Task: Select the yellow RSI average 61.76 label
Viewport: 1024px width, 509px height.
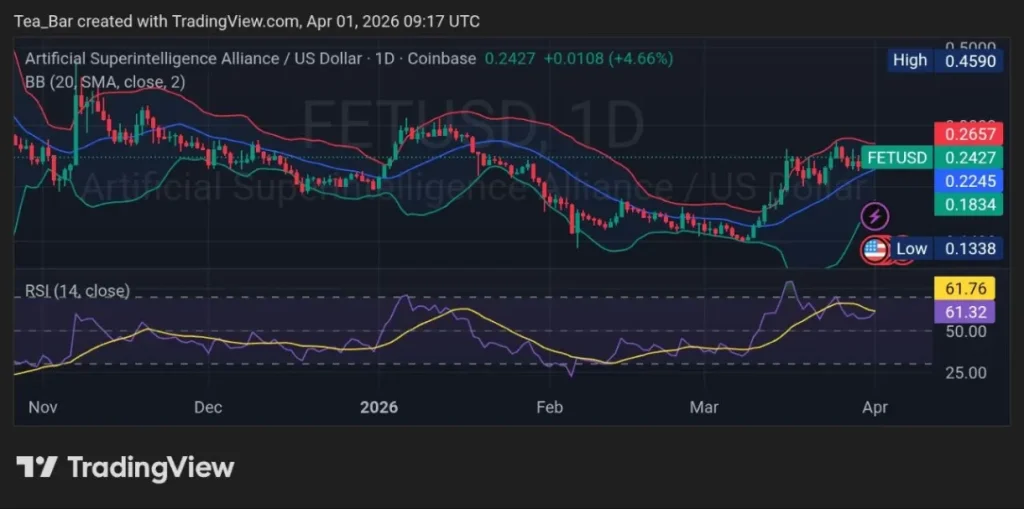Action: pos(967,289)
